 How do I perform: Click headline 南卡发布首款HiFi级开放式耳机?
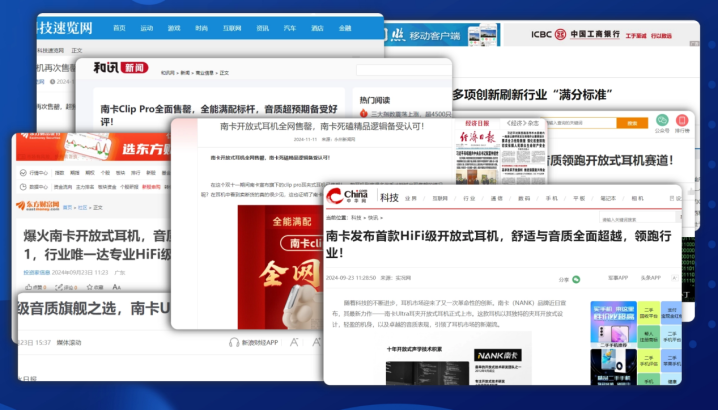(x=499, y=244)
